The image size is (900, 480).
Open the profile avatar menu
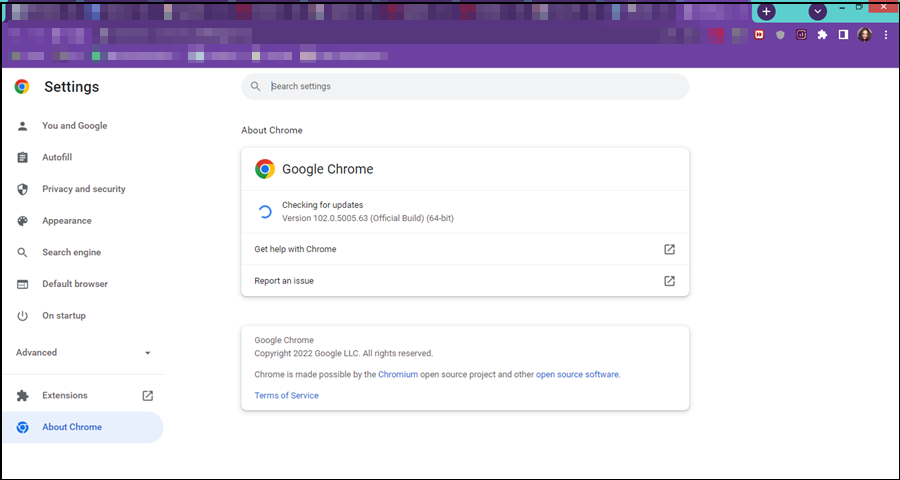(x=864, y=34)
